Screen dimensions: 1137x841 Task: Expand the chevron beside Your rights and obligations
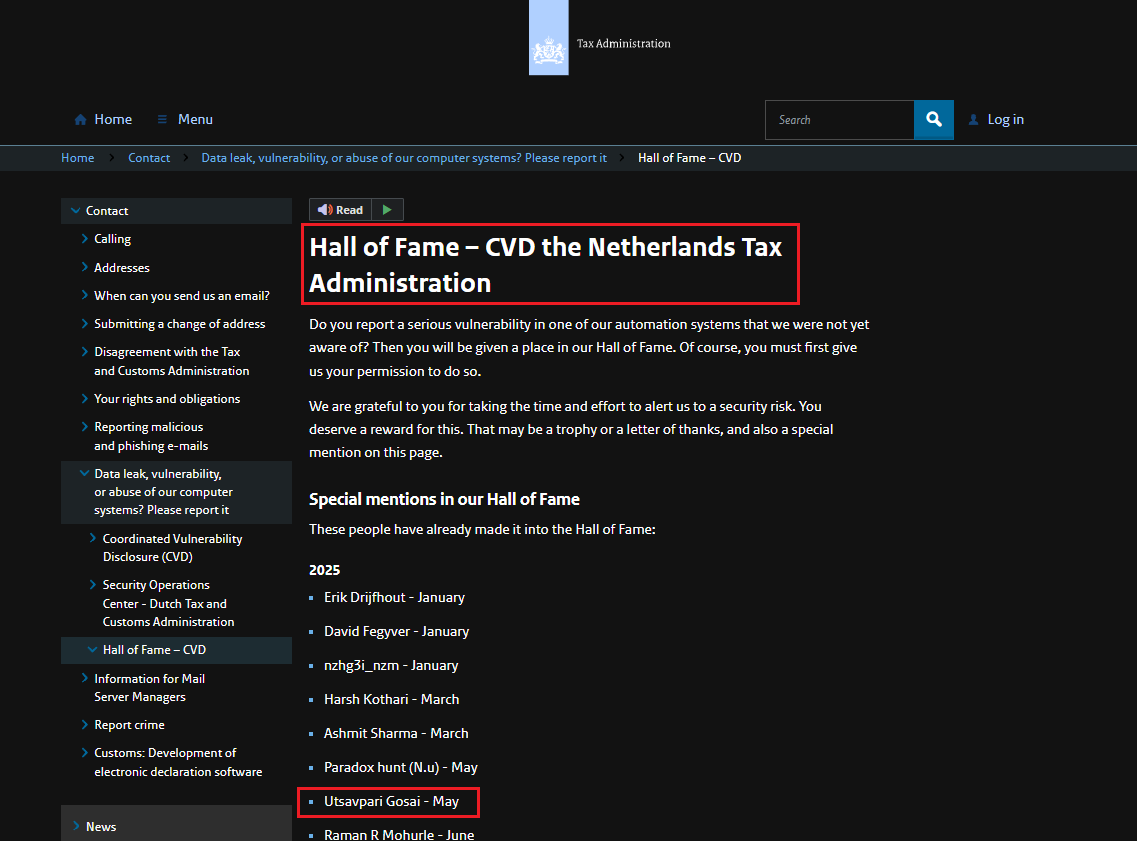[x=85, y=398]
